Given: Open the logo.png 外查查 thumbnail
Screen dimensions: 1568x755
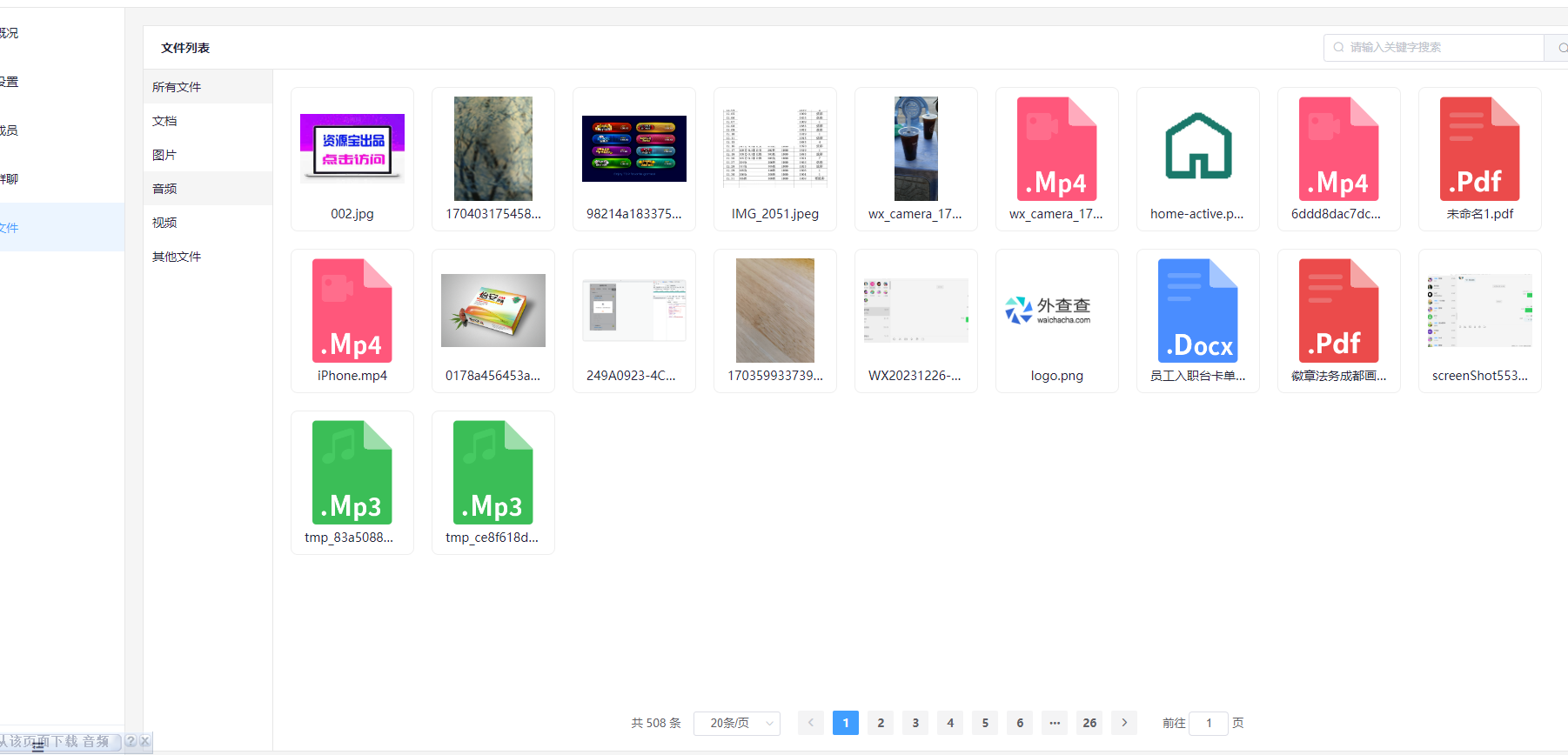Looking at the screenshot, I should tap(1056, 311).
